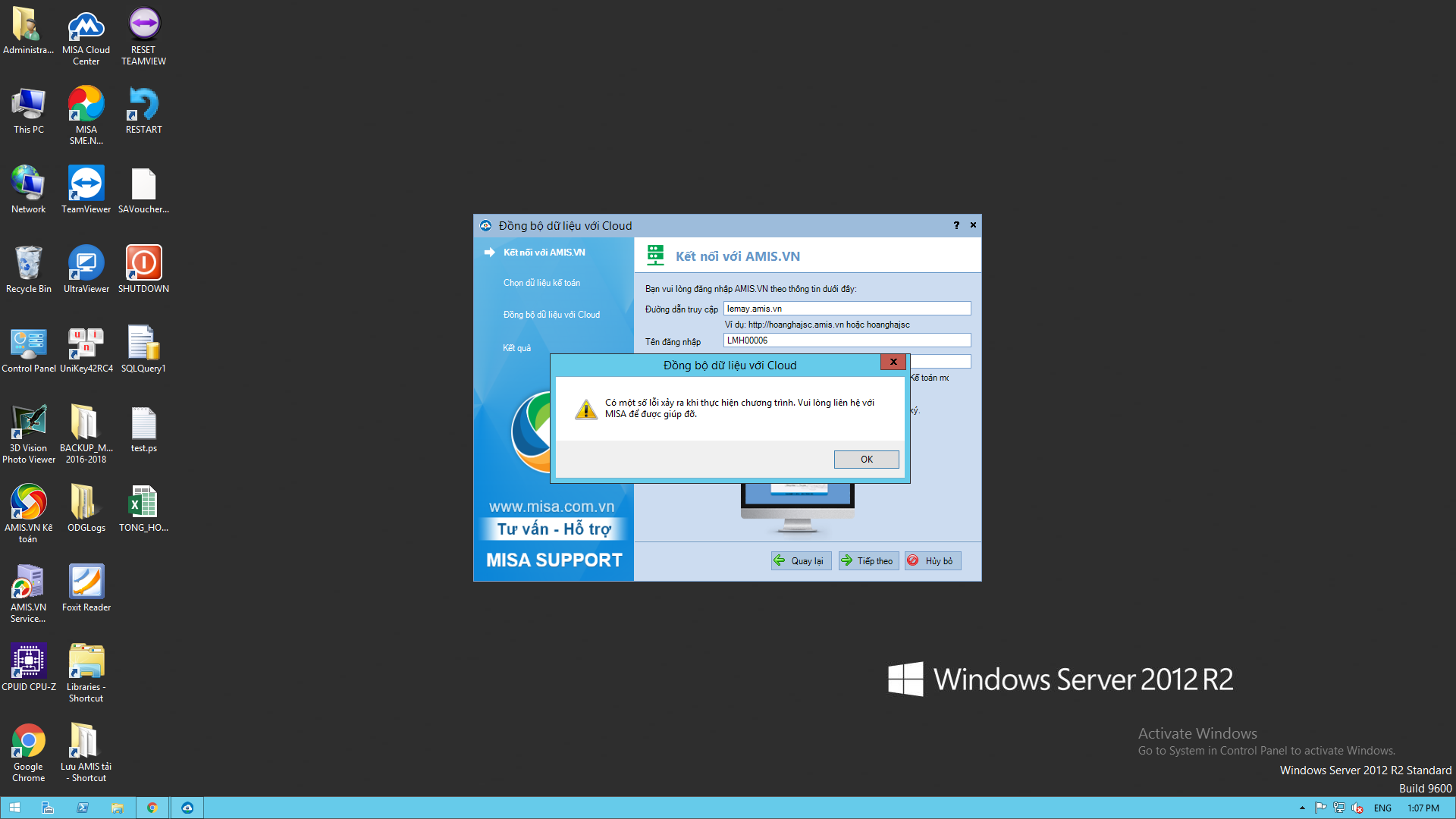Select the Kết quả step
The height and width of the screenshot is (819, 1456).
pyautogui.click(x=516, y=348)
